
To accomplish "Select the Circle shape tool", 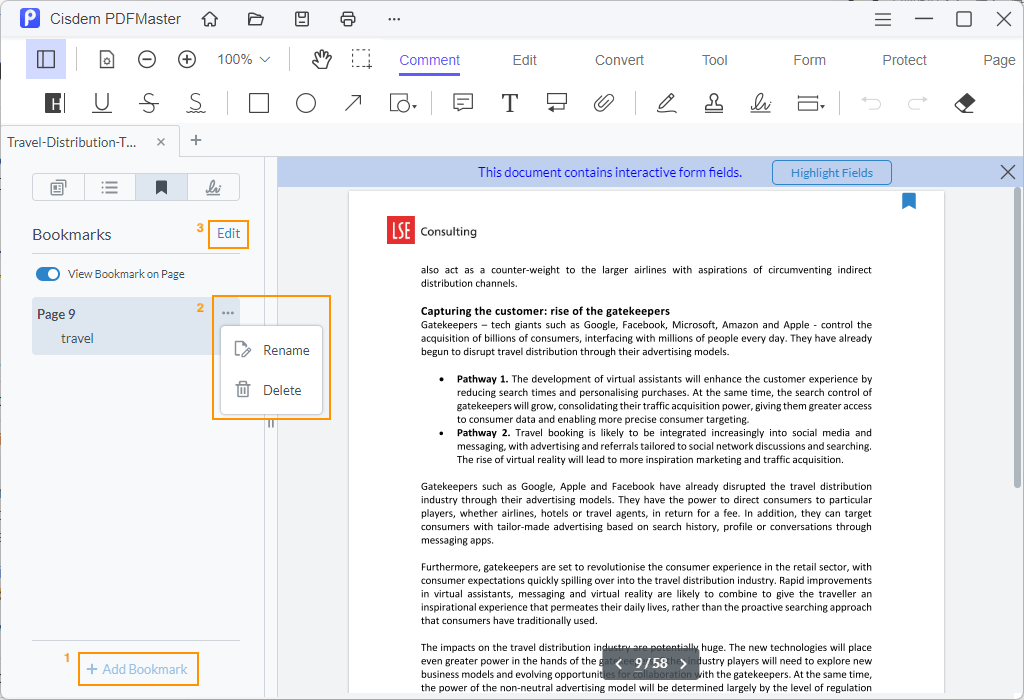I will point(306,103).
